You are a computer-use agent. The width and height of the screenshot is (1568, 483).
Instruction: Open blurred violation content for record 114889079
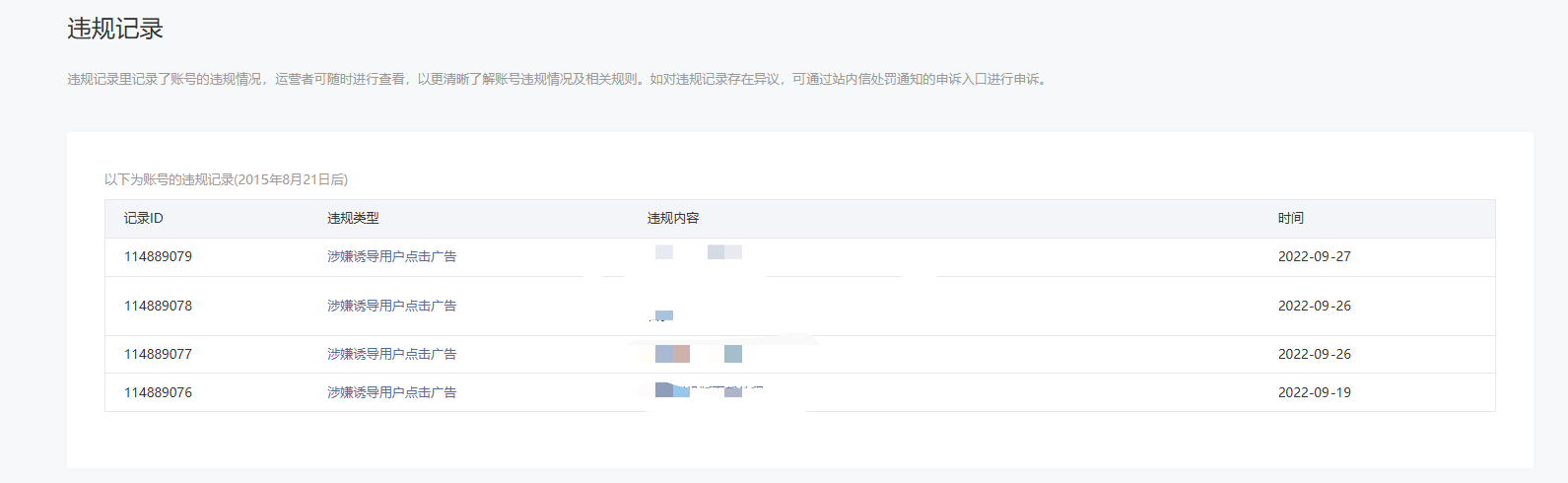coord(698,252)
